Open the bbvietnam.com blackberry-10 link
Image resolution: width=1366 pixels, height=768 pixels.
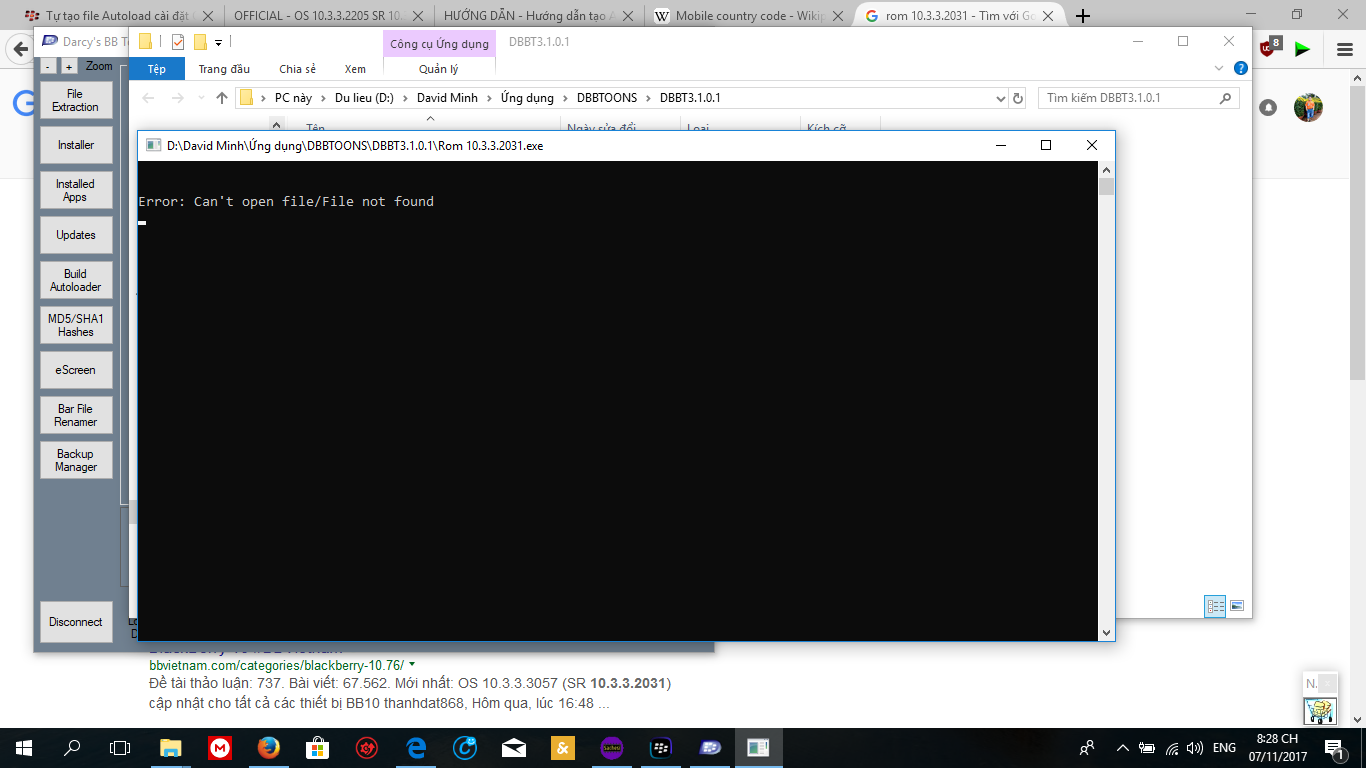tap(276, 665)
